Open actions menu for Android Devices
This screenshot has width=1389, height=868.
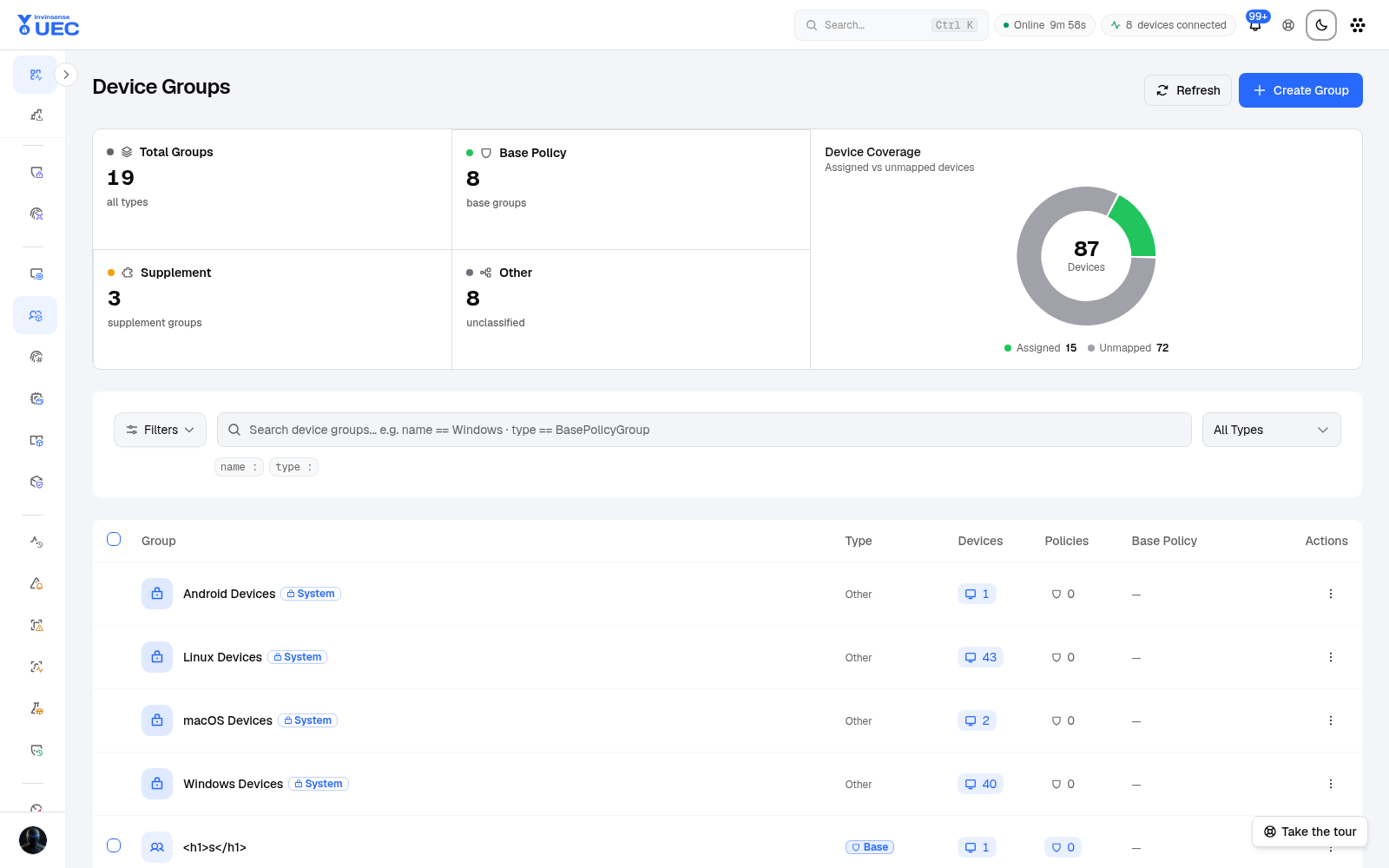1330,594
